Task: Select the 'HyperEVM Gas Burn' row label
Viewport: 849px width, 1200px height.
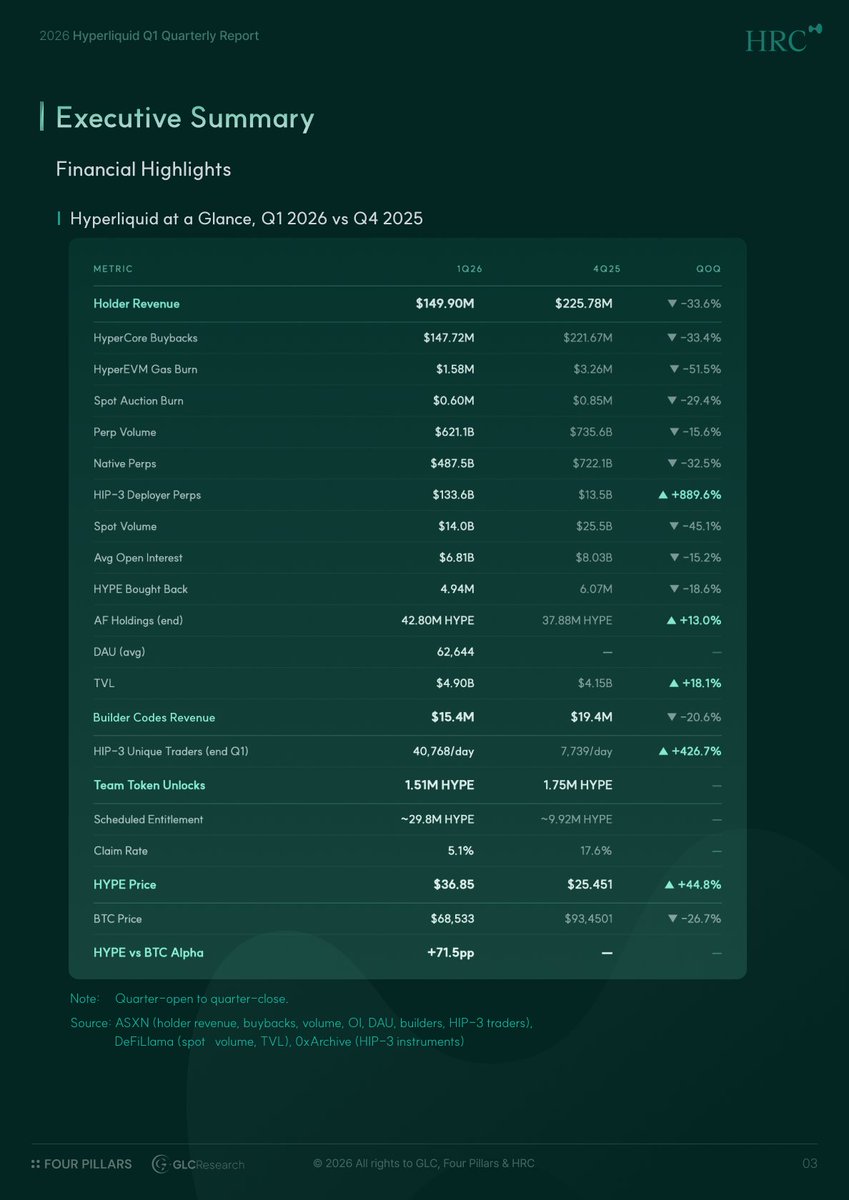Action: (145, 369)
